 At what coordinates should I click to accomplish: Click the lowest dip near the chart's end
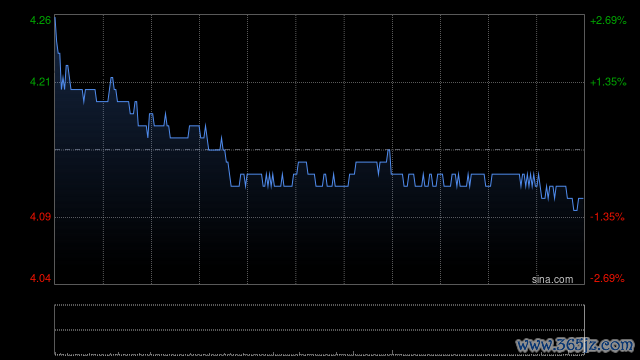point(576,210)
